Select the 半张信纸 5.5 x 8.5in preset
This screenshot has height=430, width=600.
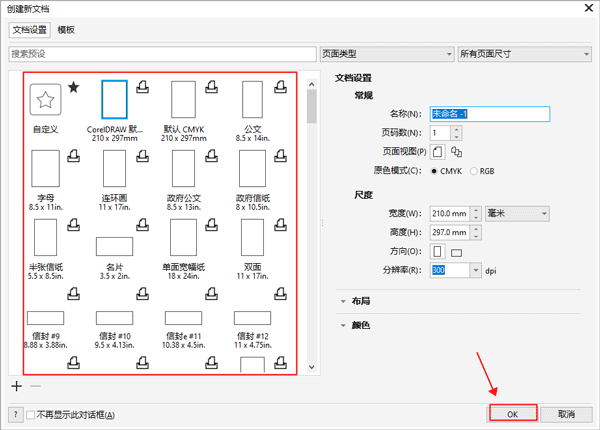45,237
